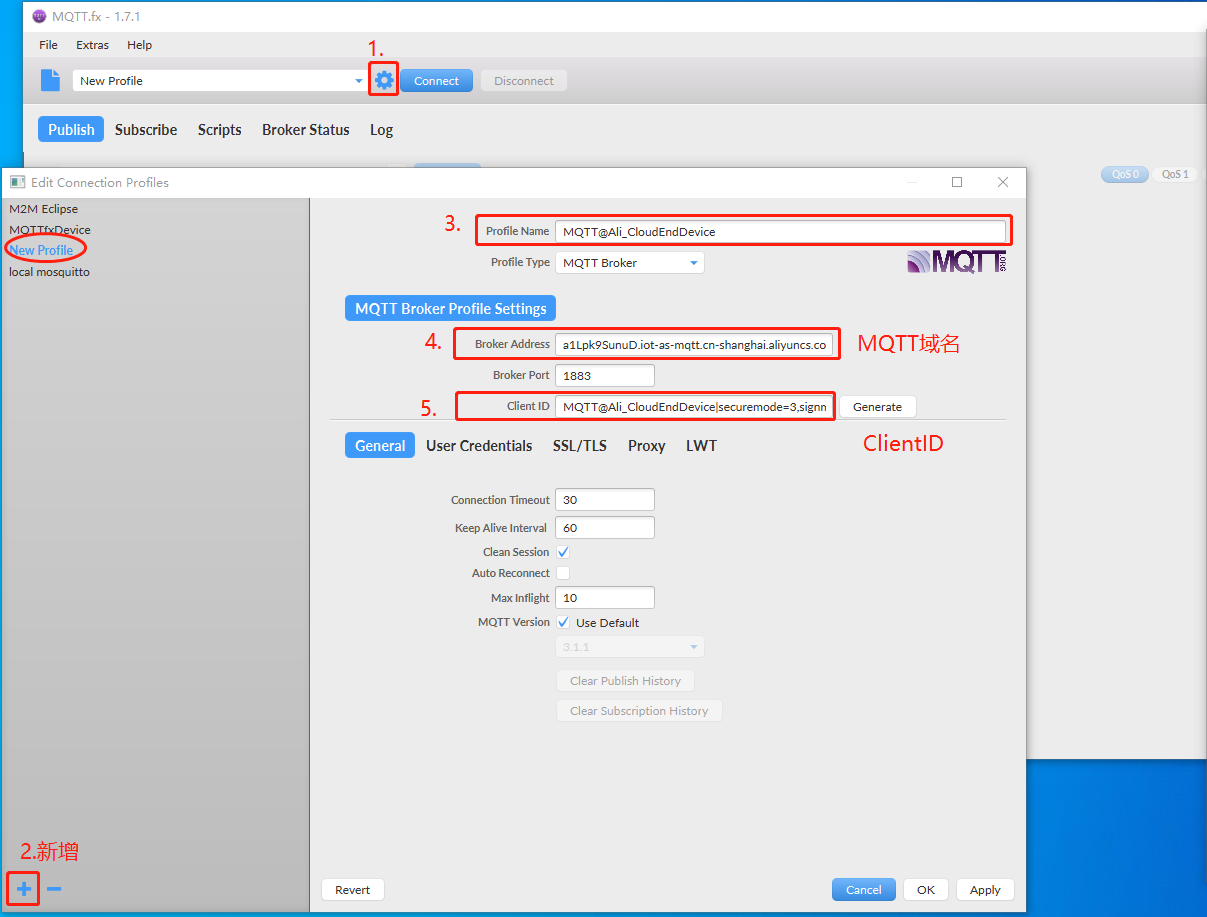Open connection profile settings gear
The image size is (1207, 917).
[384, 80]
